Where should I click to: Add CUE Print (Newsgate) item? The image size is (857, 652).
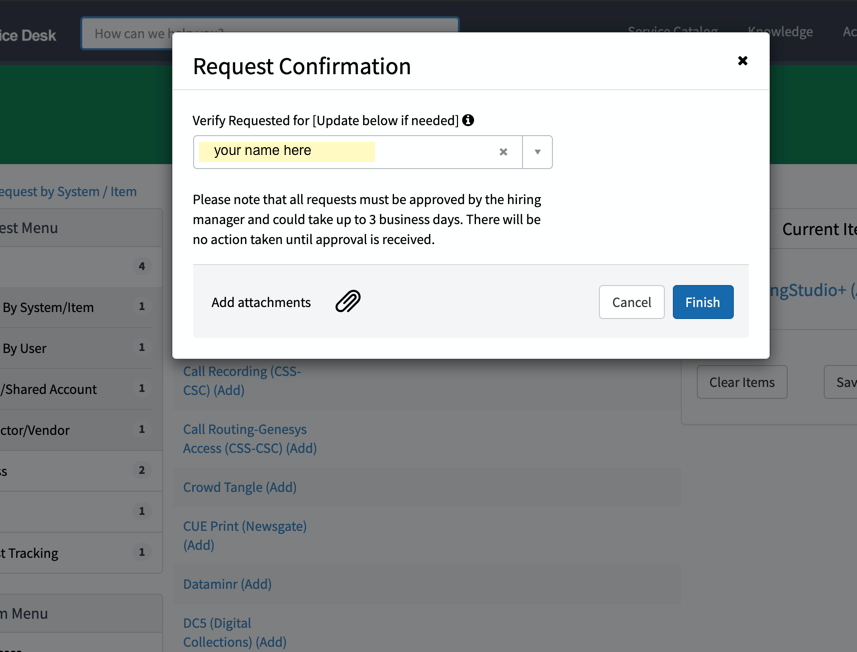(244, 535)
